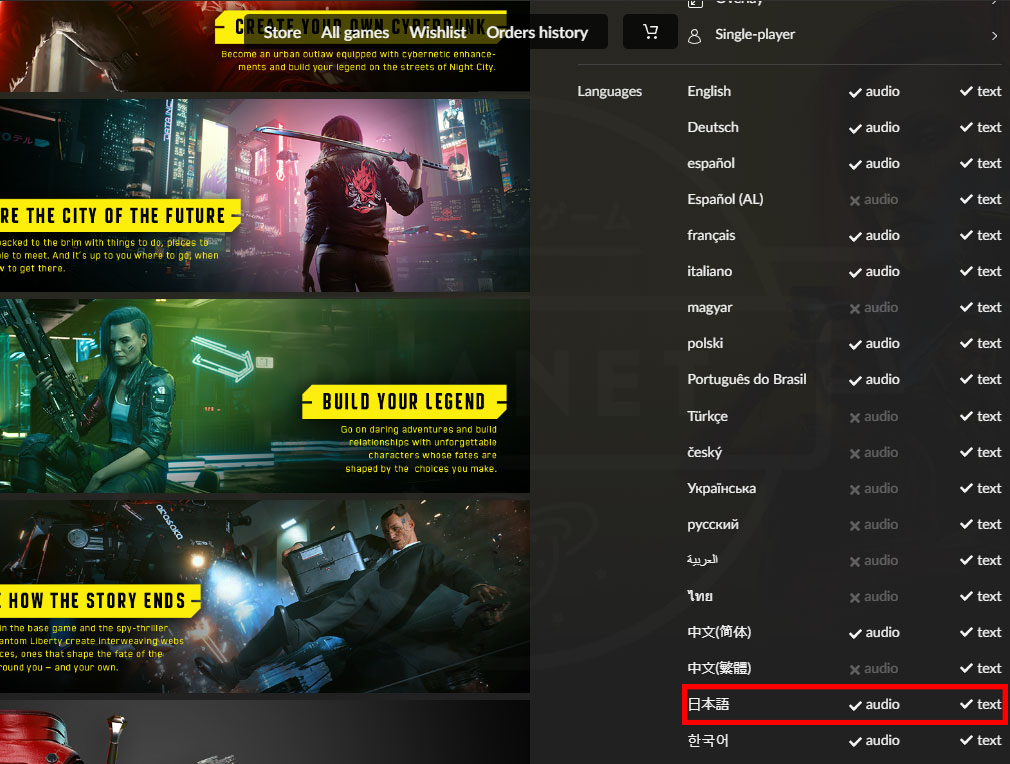Image resolution: width=1010 pixels, height=764 pixels.
Task: Click italiano text checkmark
Action: click(966, 272)
